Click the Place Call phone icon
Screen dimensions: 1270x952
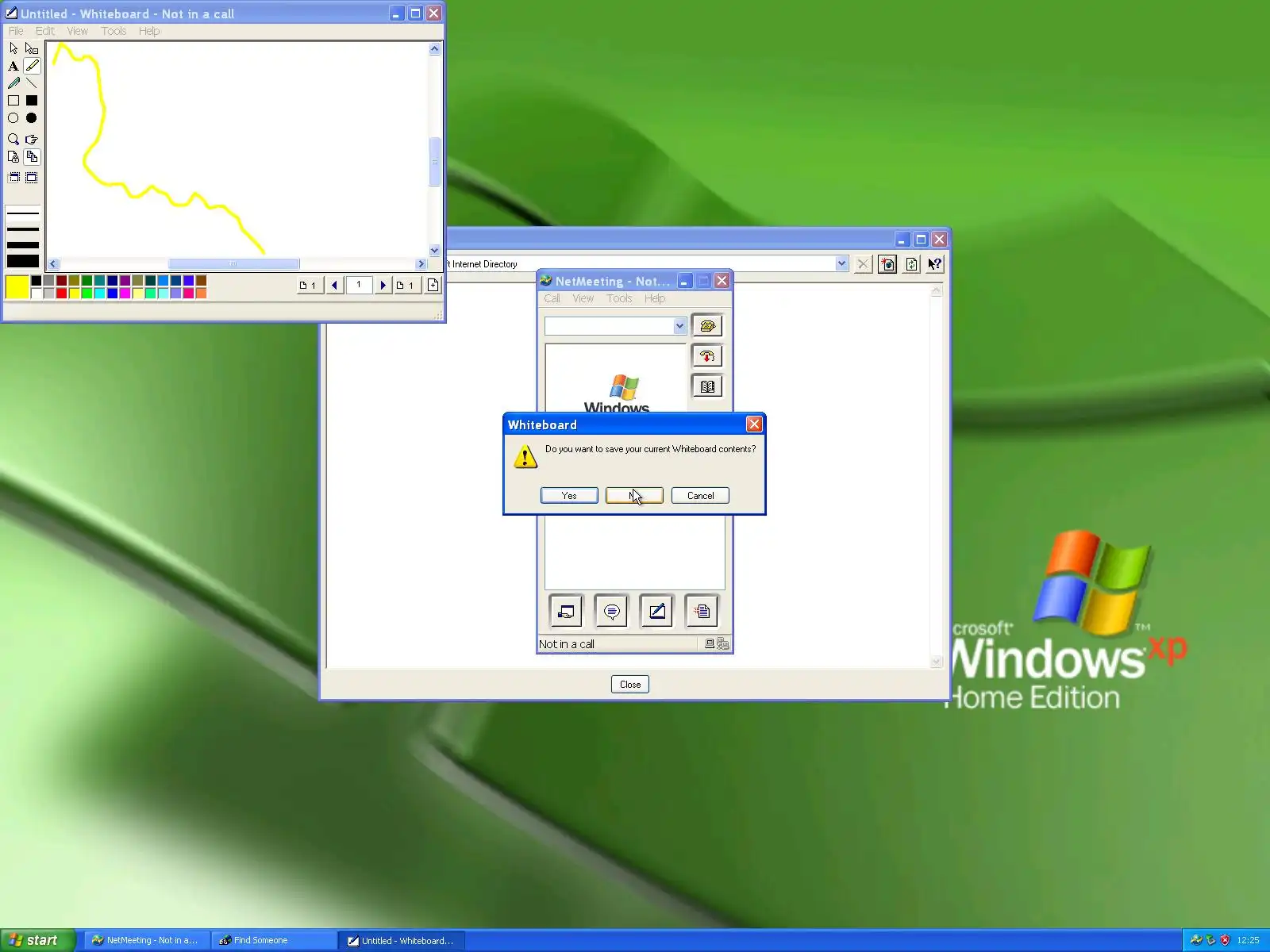707,326
